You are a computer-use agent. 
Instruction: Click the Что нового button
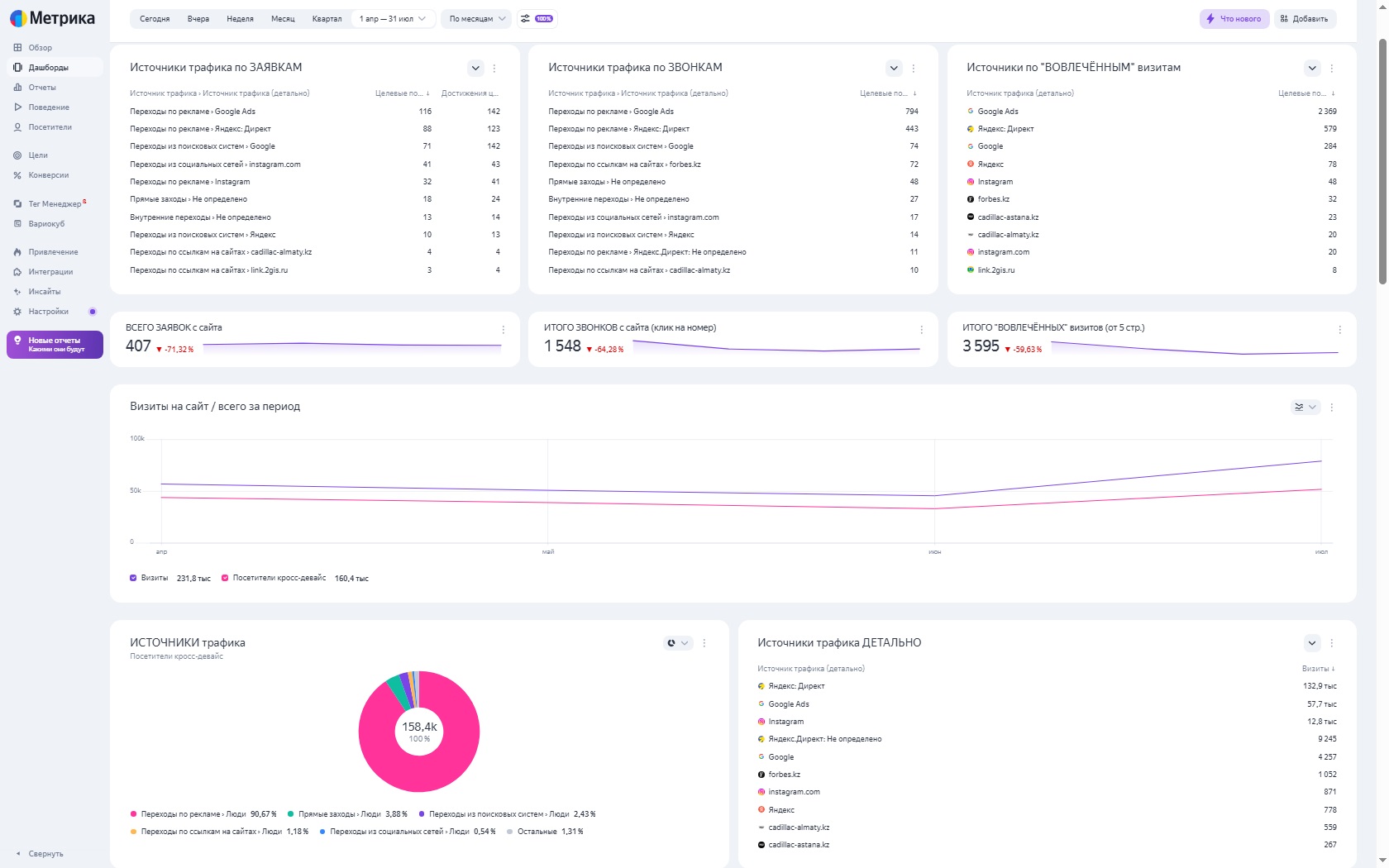point(1234,18)
